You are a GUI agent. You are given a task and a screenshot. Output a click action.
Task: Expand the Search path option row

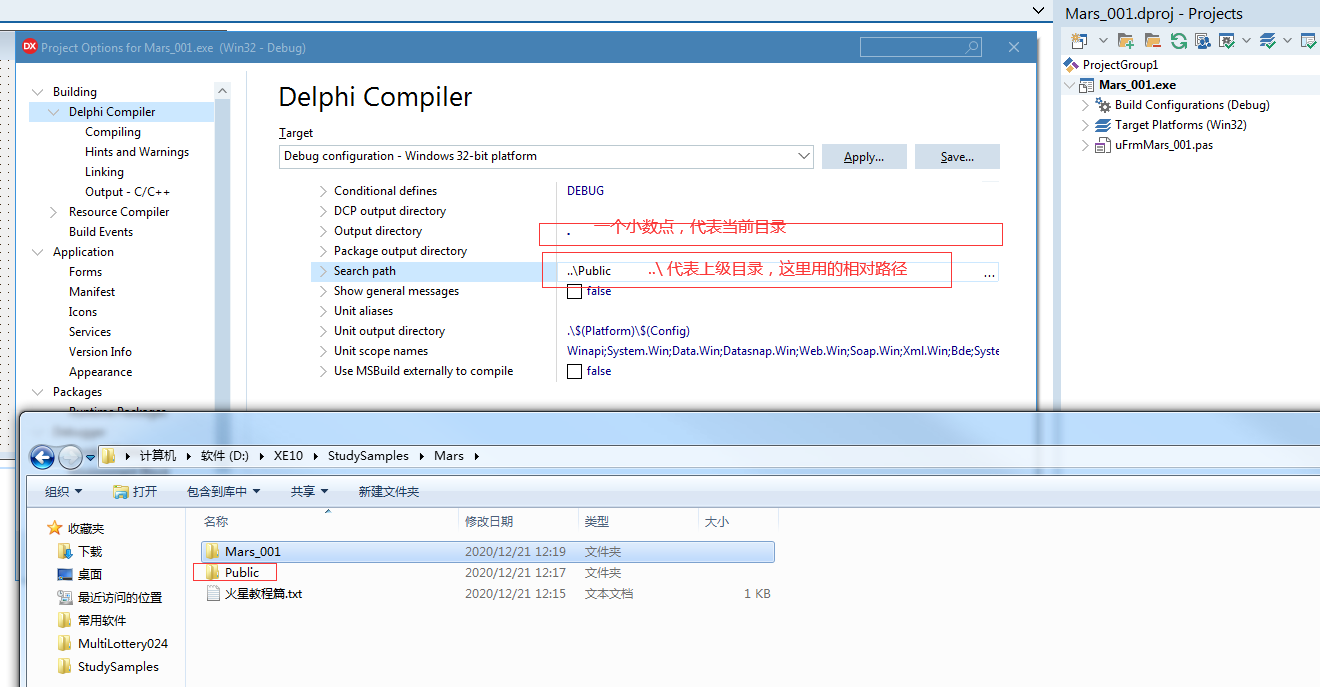tap(323, 271)
